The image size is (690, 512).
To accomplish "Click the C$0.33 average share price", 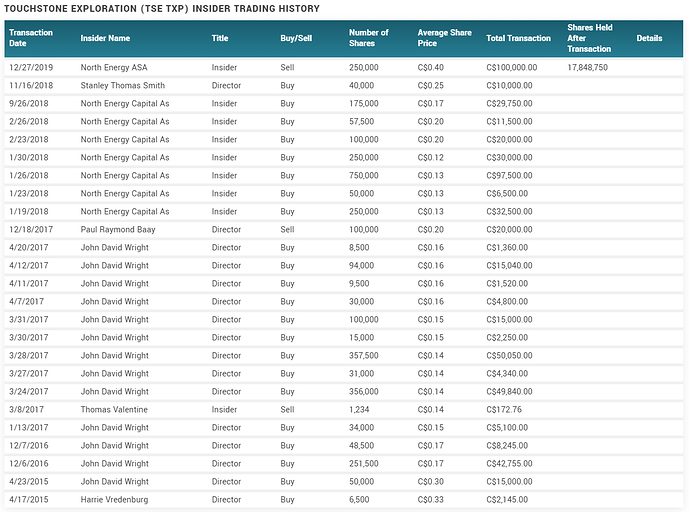I will point(430,500).
